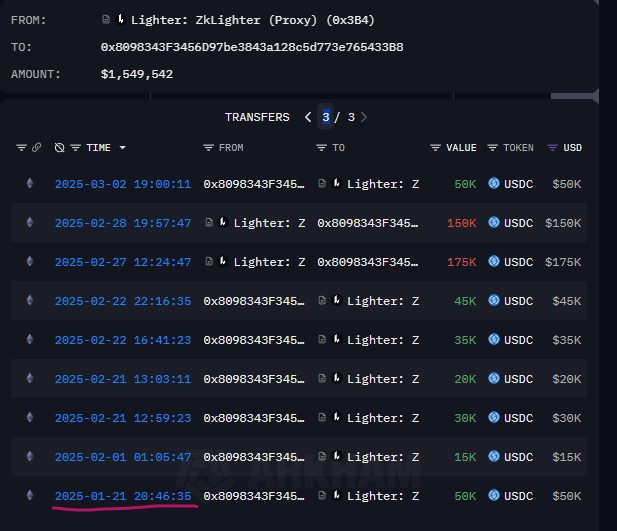Edit the current page number field

[x=326, y=117]
